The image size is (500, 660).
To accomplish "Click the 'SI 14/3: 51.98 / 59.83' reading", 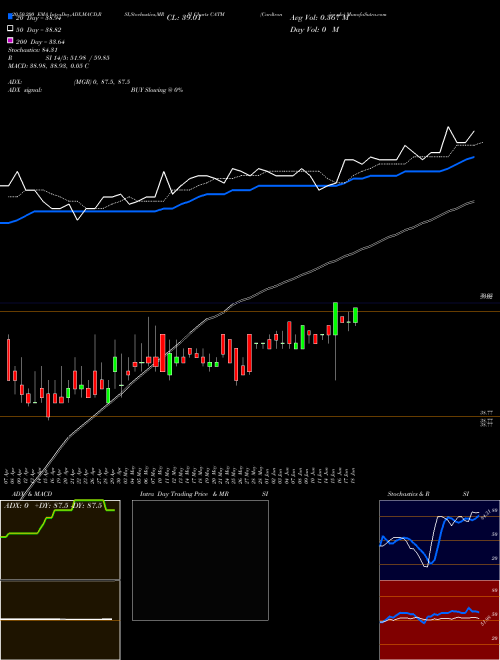I will (x=77, y=58).
